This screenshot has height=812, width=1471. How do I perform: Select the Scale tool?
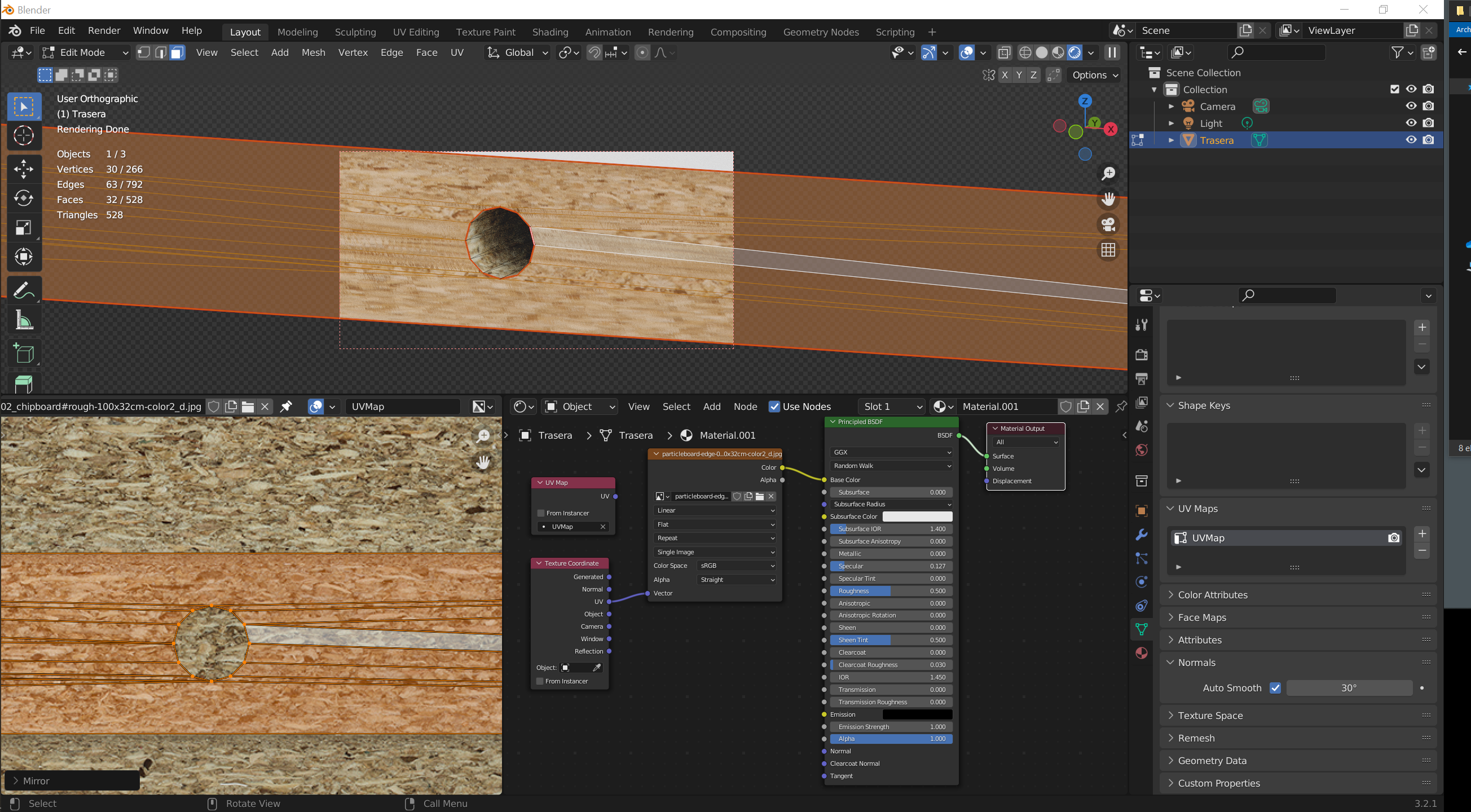24,228
